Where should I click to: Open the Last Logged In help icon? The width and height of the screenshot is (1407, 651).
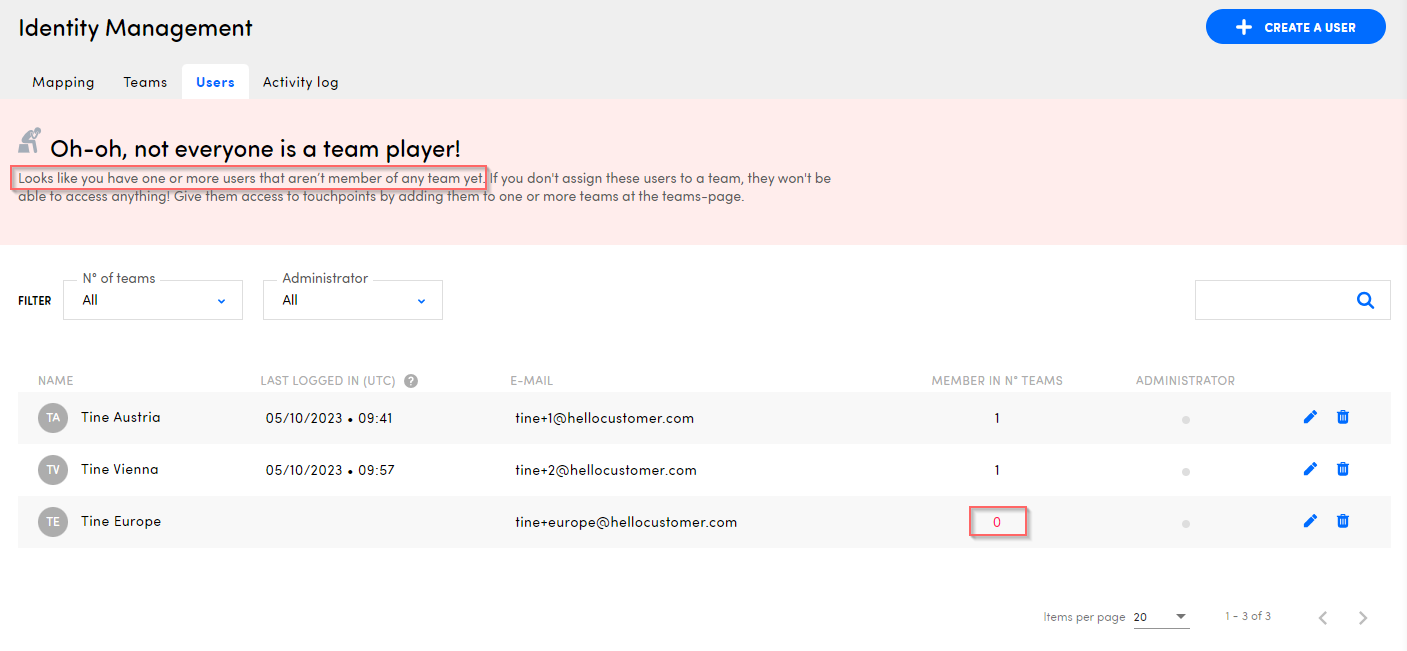(x=411, y=381)
